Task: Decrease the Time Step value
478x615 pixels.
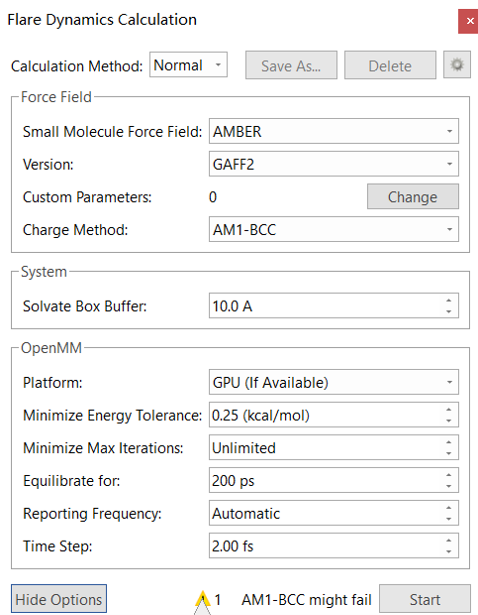Action: tap(449, 551)
